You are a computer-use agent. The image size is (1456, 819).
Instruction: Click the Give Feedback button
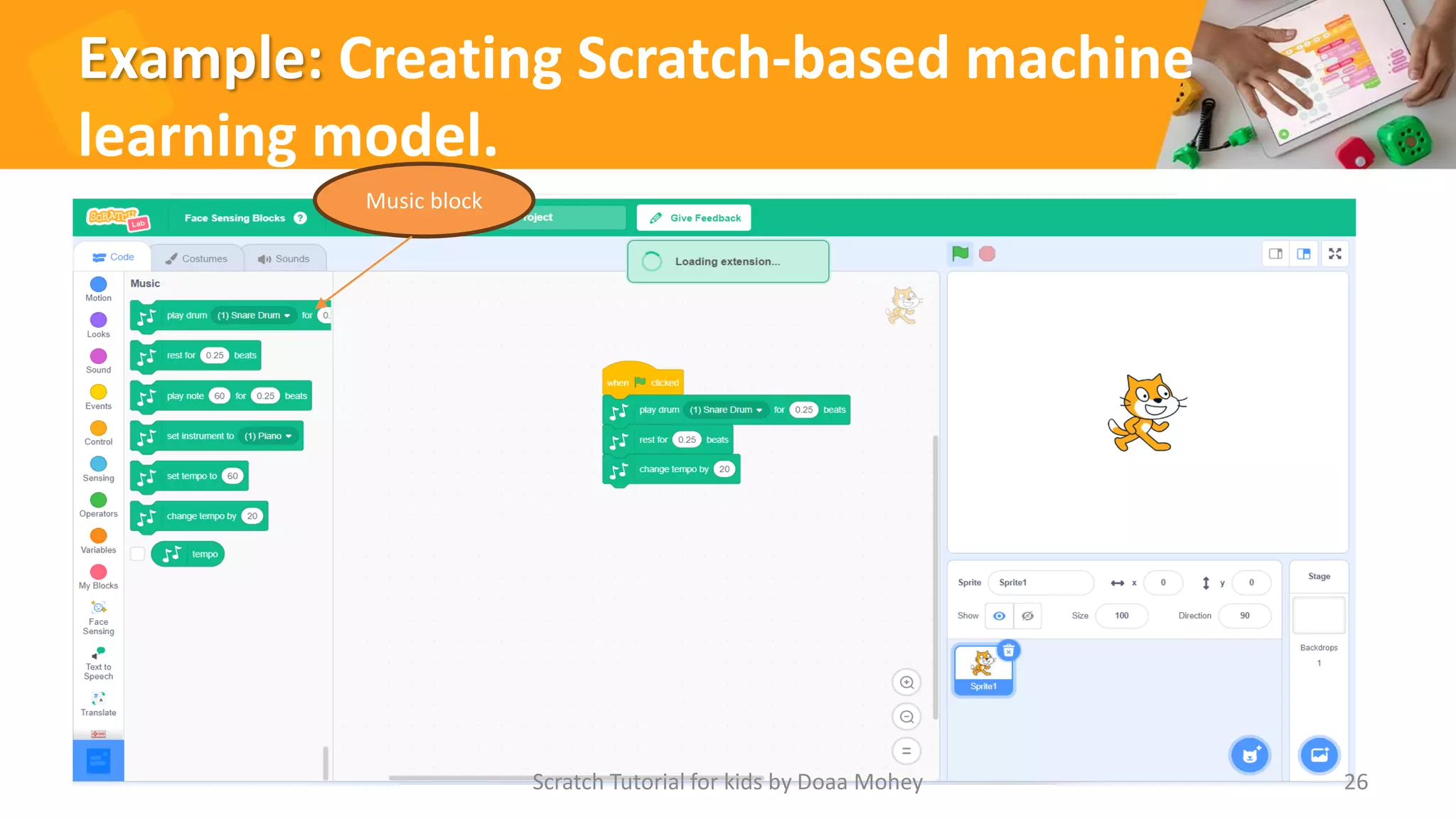pos(694,218)
